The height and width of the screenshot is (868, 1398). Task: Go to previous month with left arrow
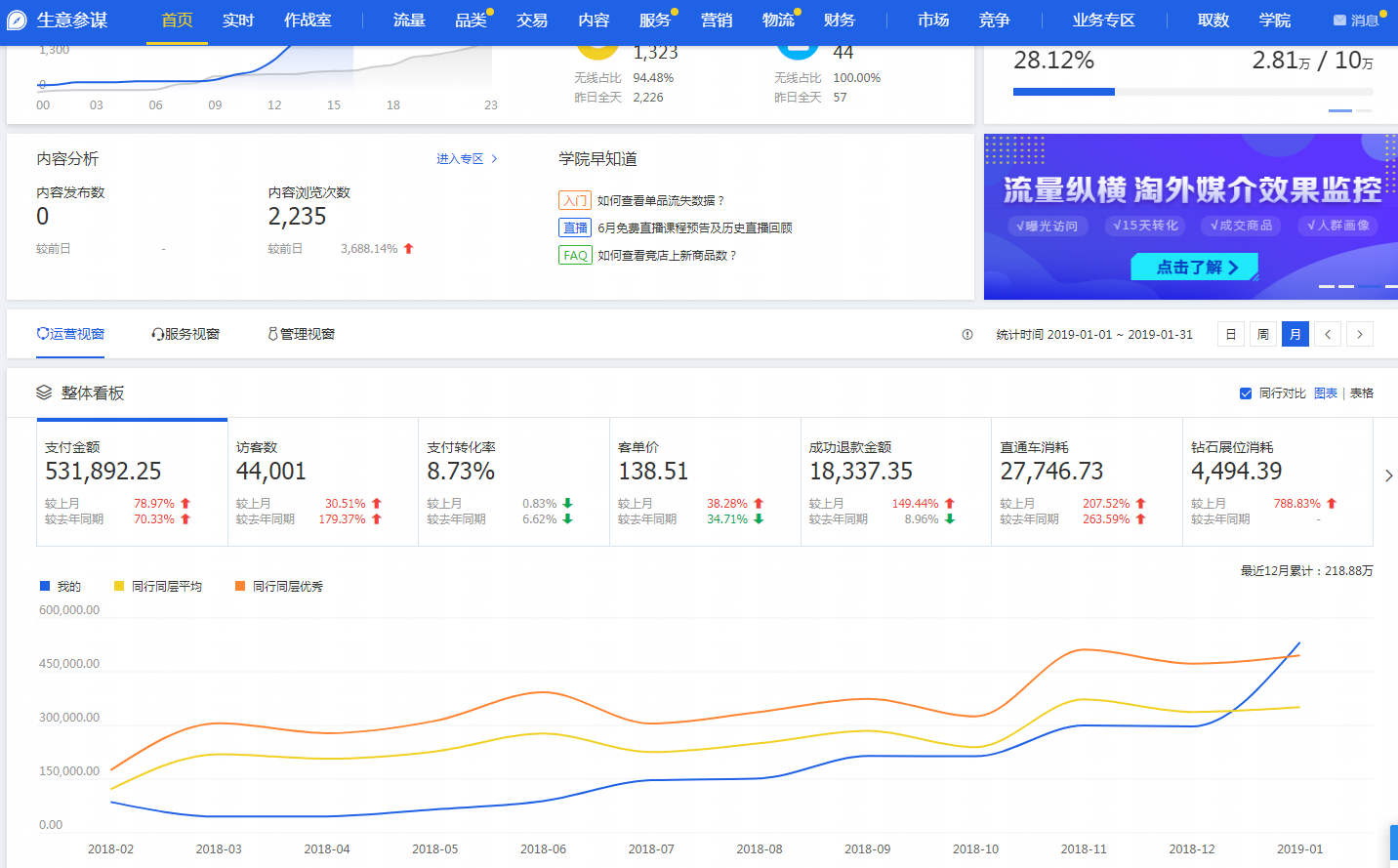(1328, 335)
